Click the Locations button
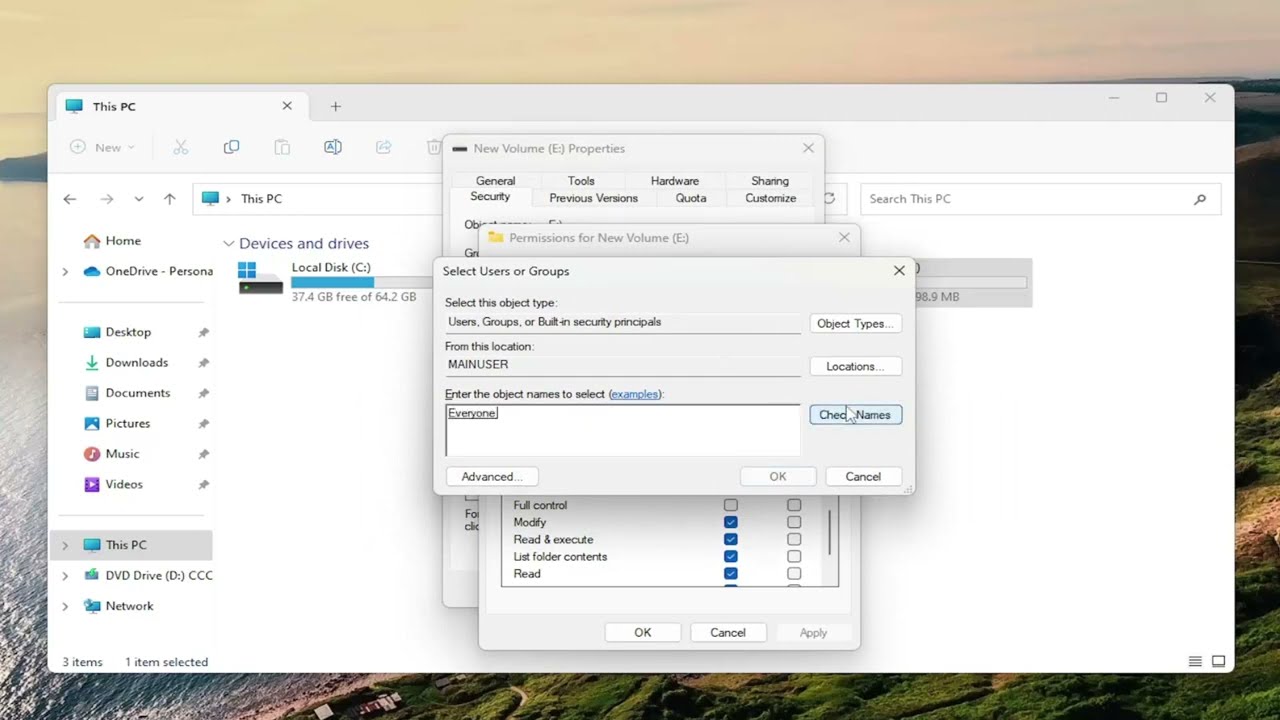1280x720 pixels. [855, 367]
